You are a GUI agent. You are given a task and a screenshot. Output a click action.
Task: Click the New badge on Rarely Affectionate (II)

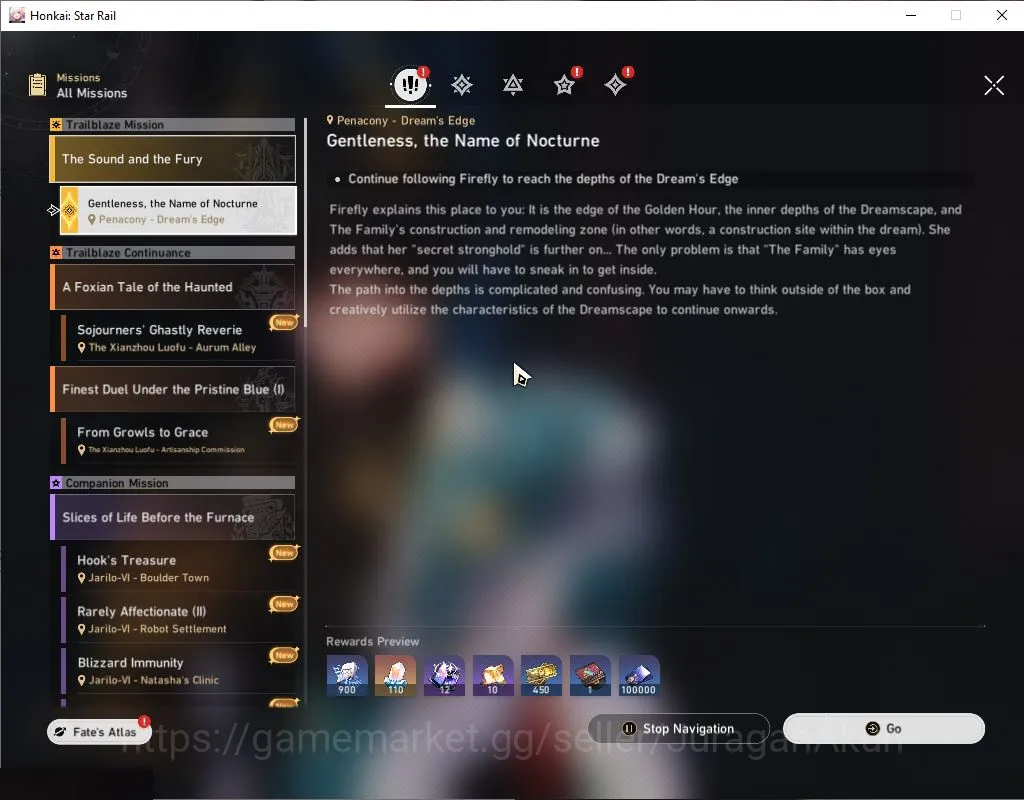(x=284, y=603)
